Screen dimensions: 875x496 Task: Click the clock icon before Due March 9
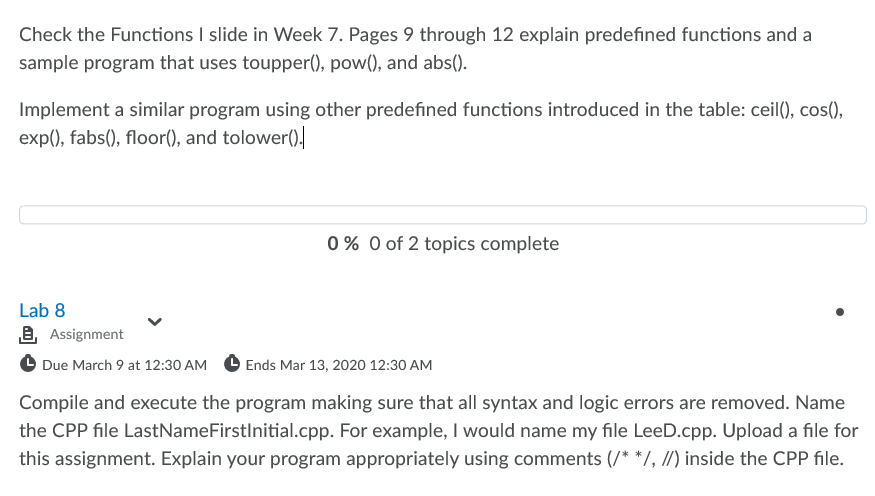point(28,364)
